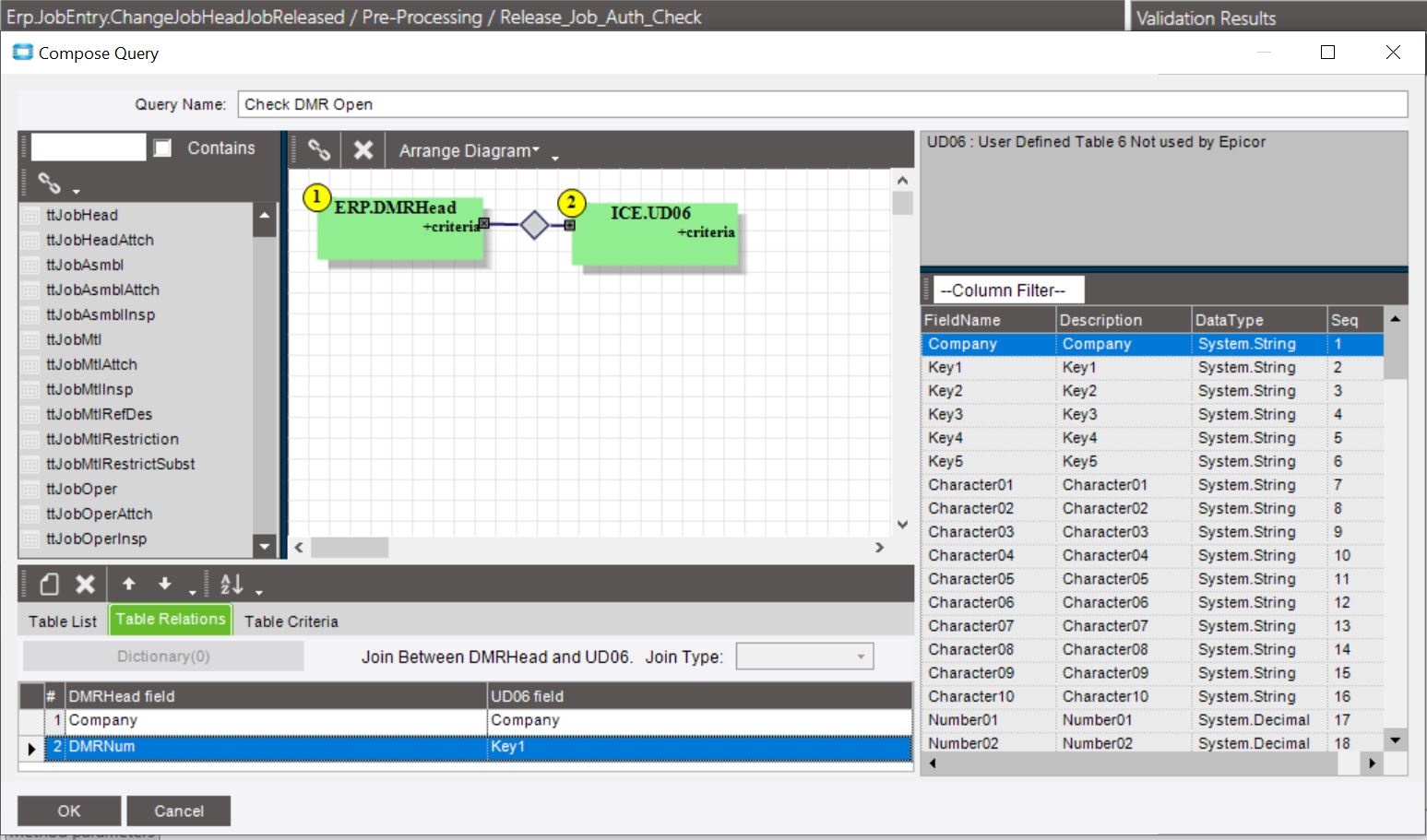Click the UD06 field Key1 cell
Image resolution: width=1427 pixels, height=840 pixels.
(x=699, y=747)
